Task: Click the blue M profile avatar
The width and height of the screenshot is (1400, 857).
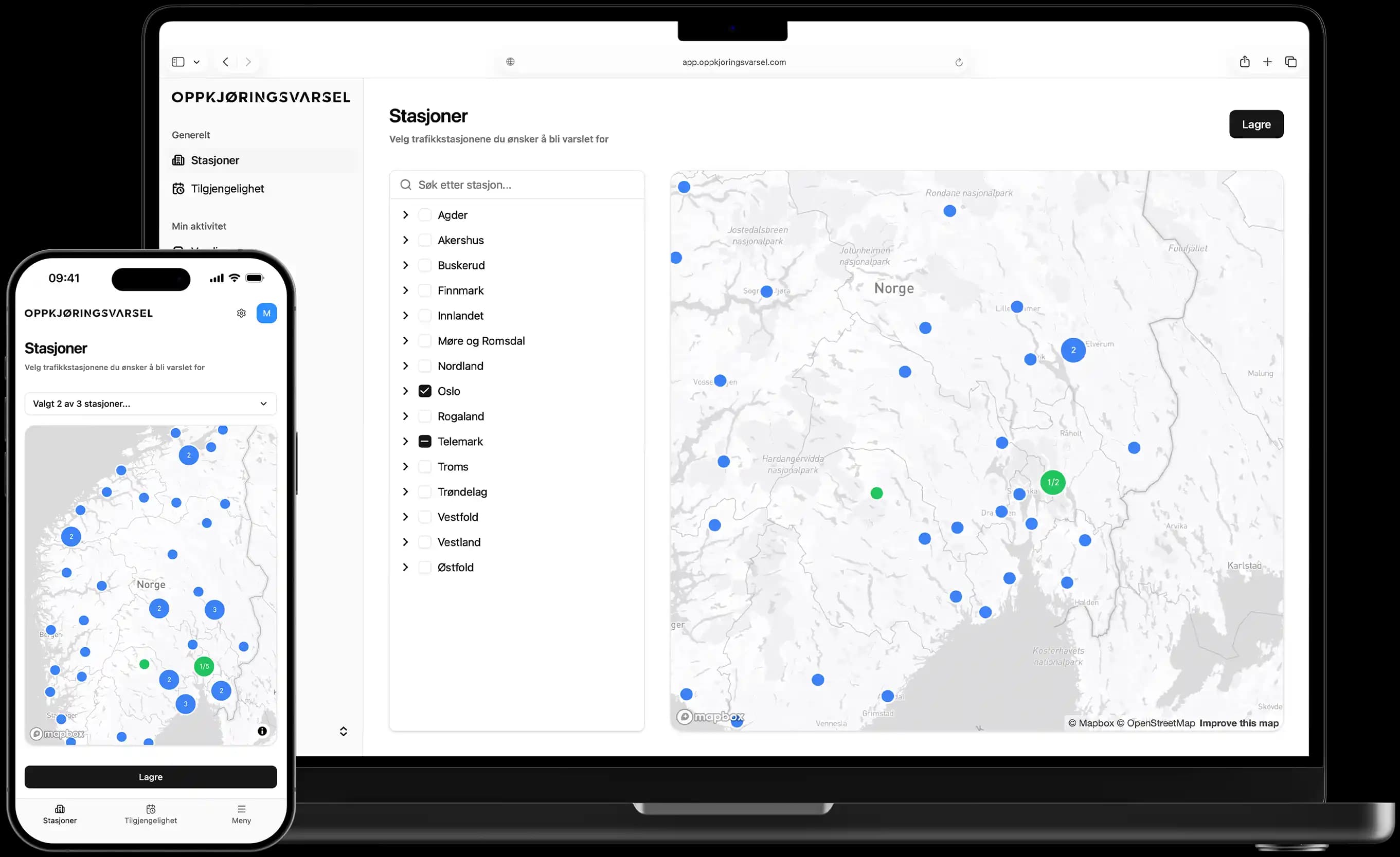Action: pyautogui.click(x=266, y=314)
